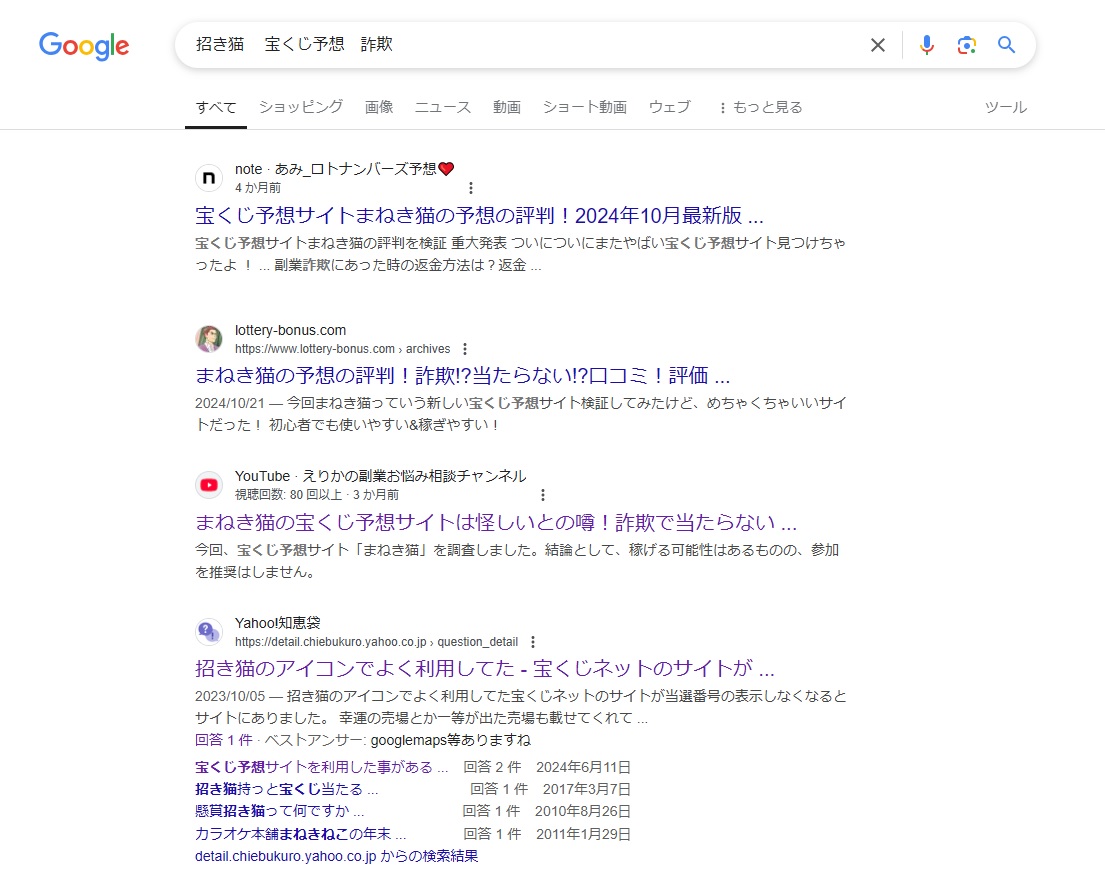
Task: Click the note source name あみ_ロトナンバーズ予想
Action: tap(364, 169)
